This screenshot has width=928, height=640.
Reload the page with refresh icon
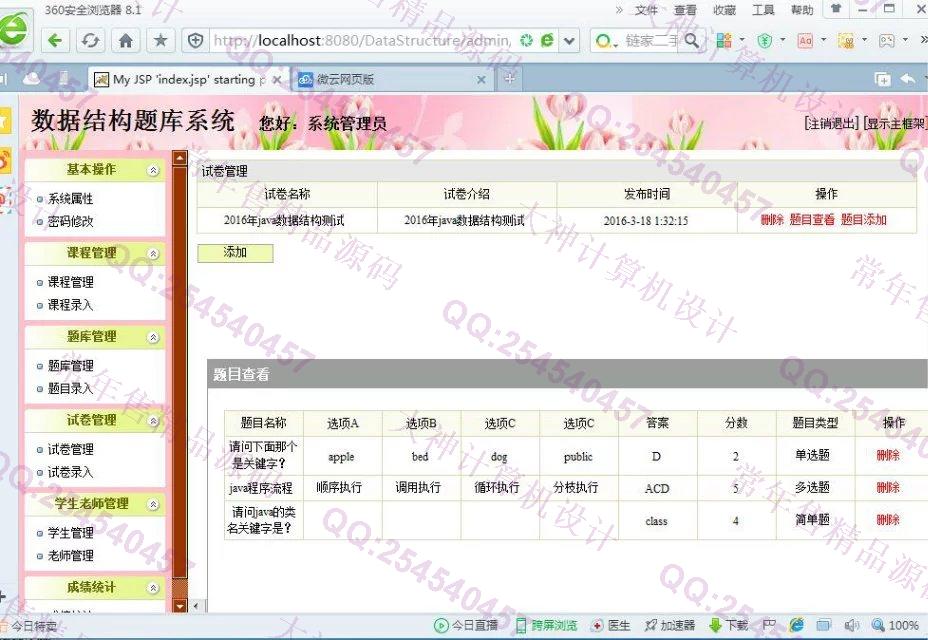90,41
